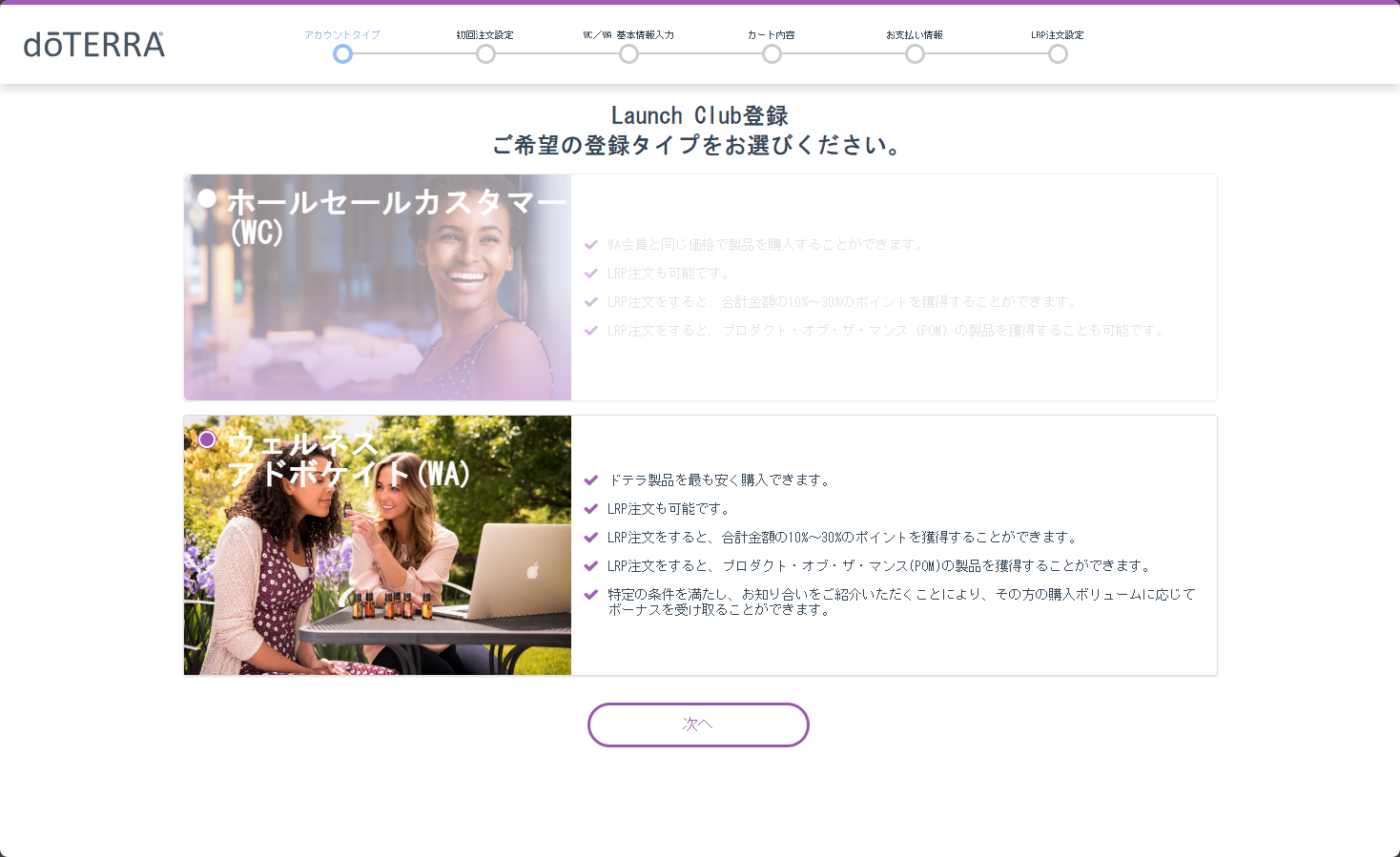Click text WA会員と同じ価格で製品を購入することができます。
Screen dimensions: 1400x857
tap(767, 245)
